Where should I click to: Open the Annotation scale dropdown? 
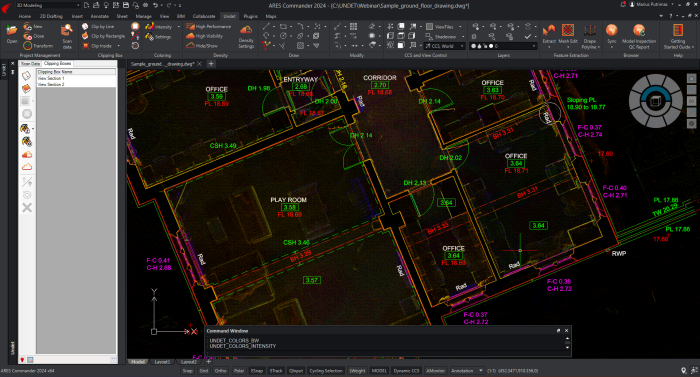click(467, 371)
